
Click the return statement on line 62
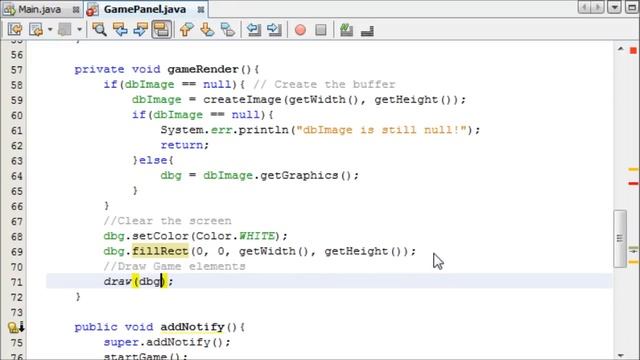pyautogui.click(x=182, y=145)
